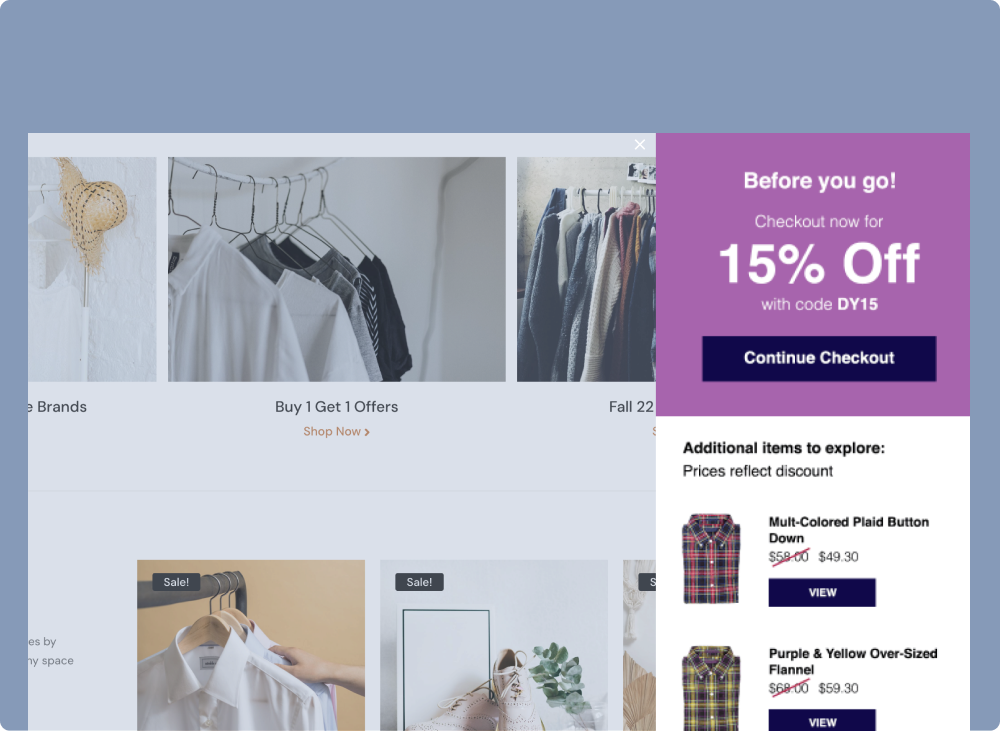Click the Mult-Colored Plaid Button Down title
1000x731 pixels.
click(x=848, y=530)
